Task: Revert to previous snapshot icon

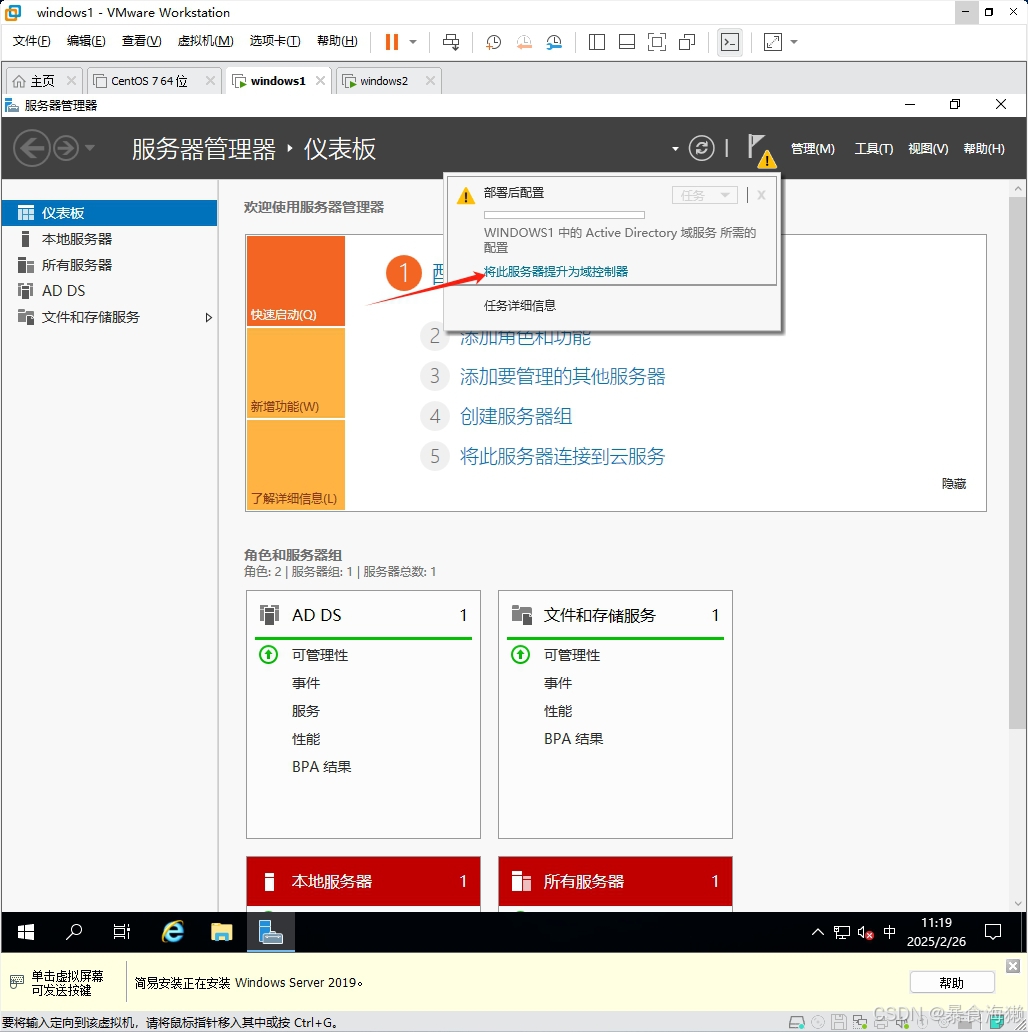Action: tap(524, 42)
